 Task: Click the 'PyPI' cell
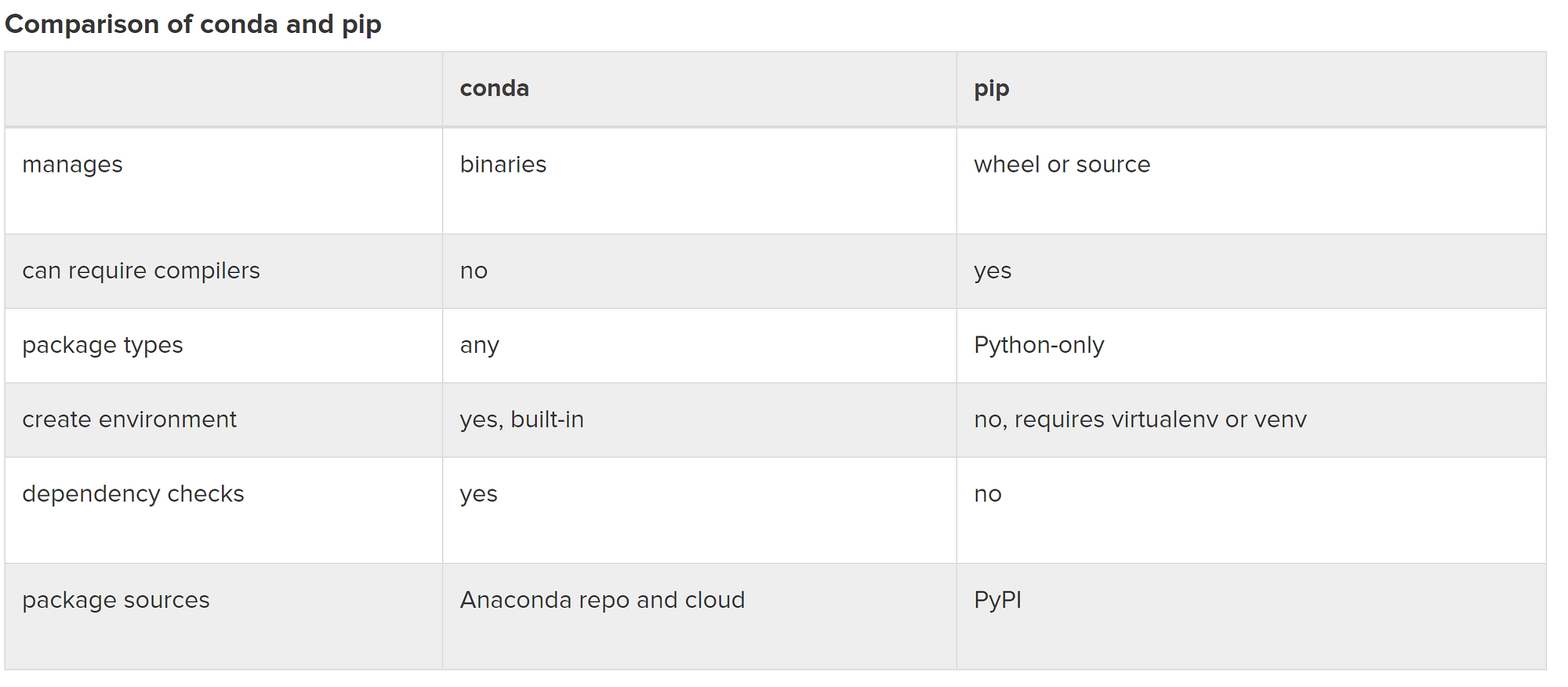(997, 600)
